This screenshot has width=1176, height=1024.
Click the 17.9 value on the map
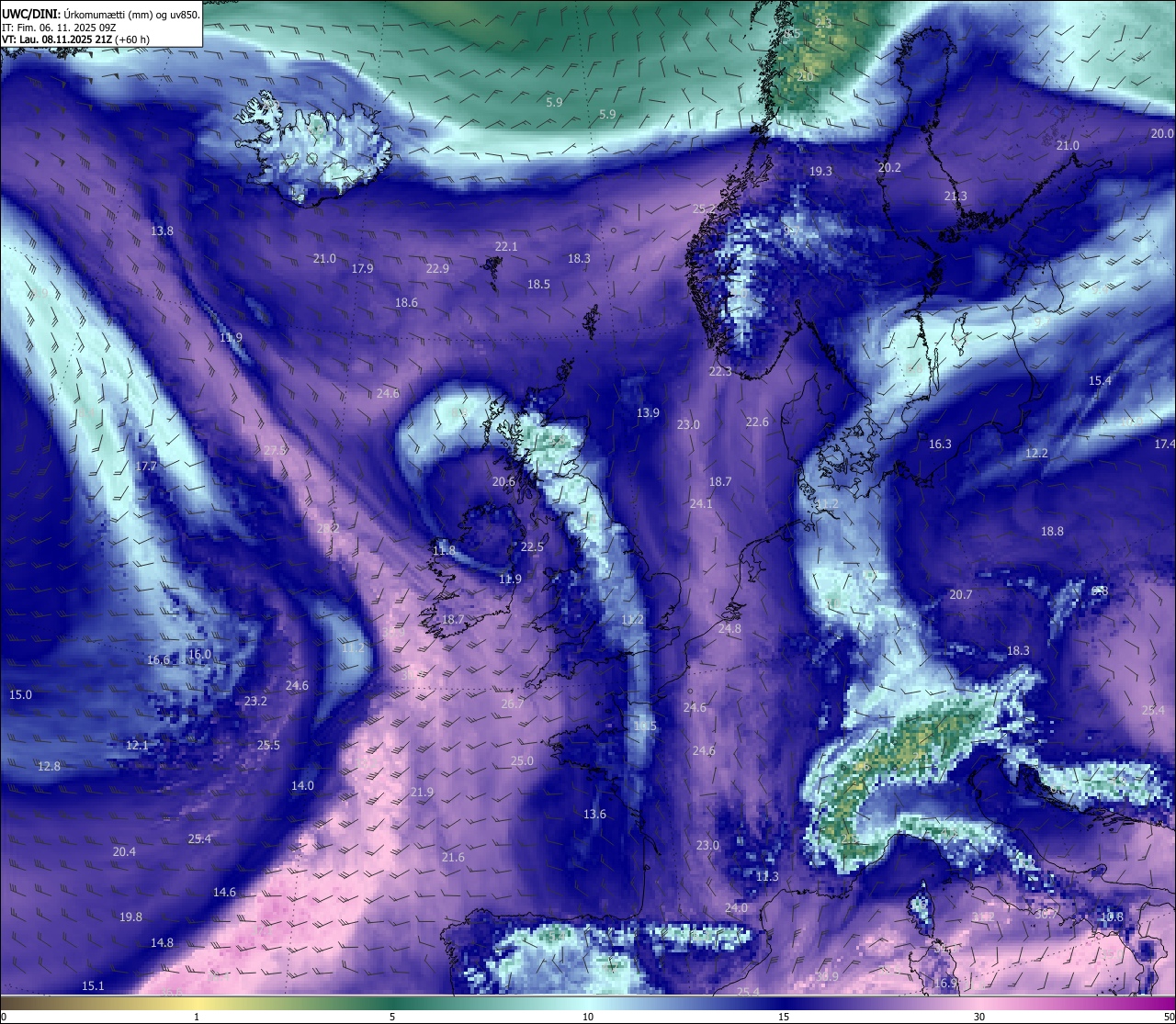tap(362, 269)
